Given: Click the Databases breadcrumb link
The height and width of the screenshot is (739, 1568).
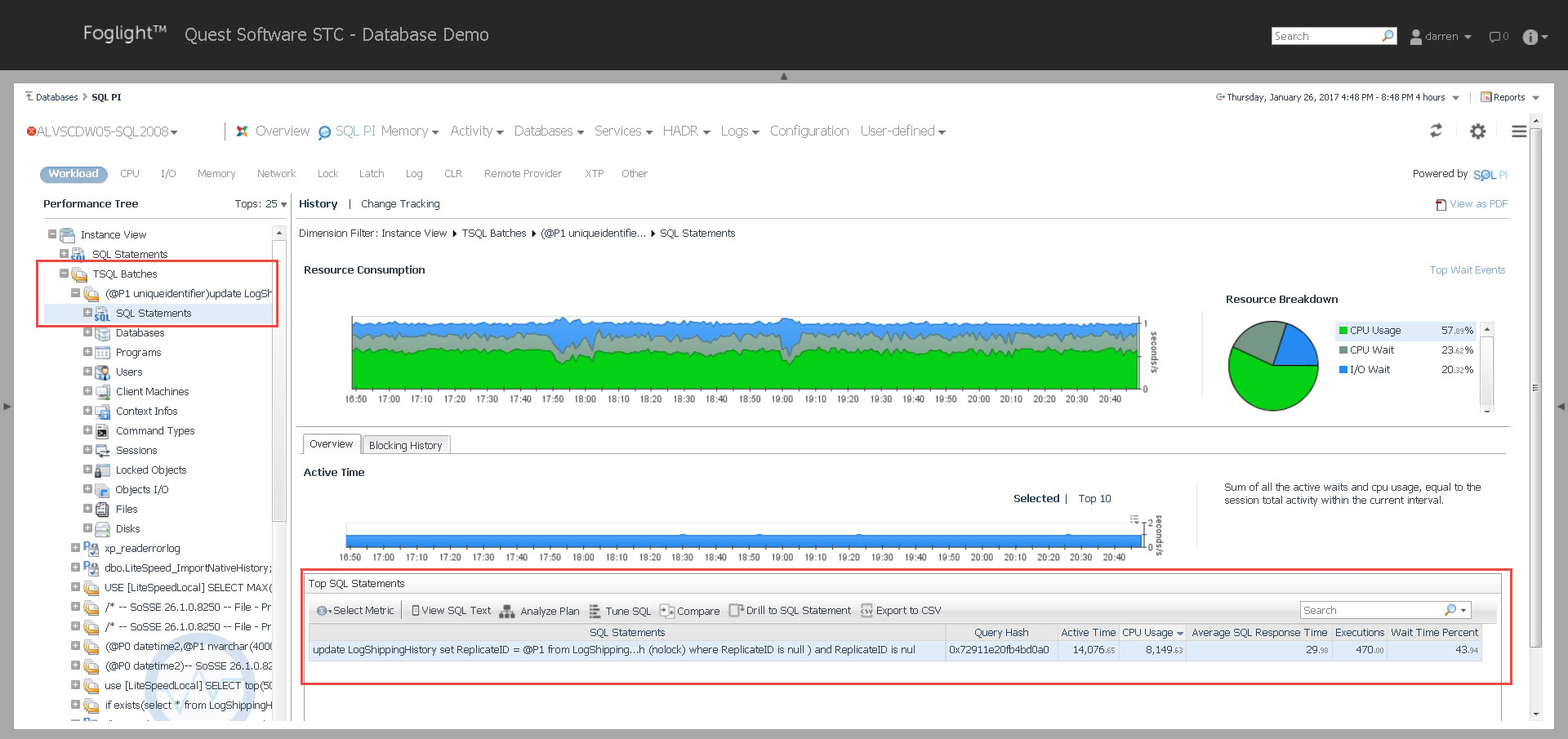Looking at the screenshot, I should pos(56,97).
